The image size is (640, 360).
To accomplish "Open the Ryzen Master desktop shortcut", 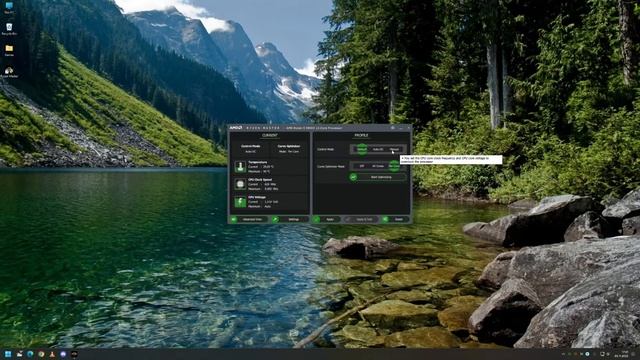I will pyautogui.click(x=9, y=72).
